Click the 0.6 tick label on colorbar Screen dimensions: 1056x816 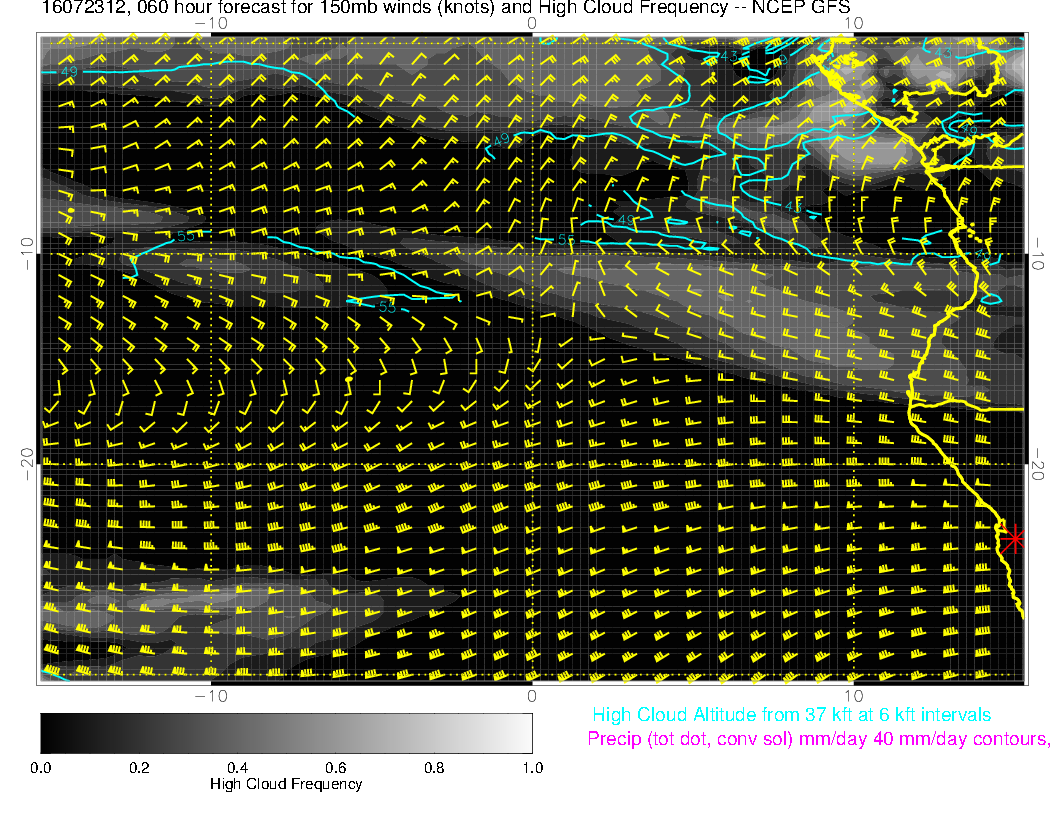point(335,768)
